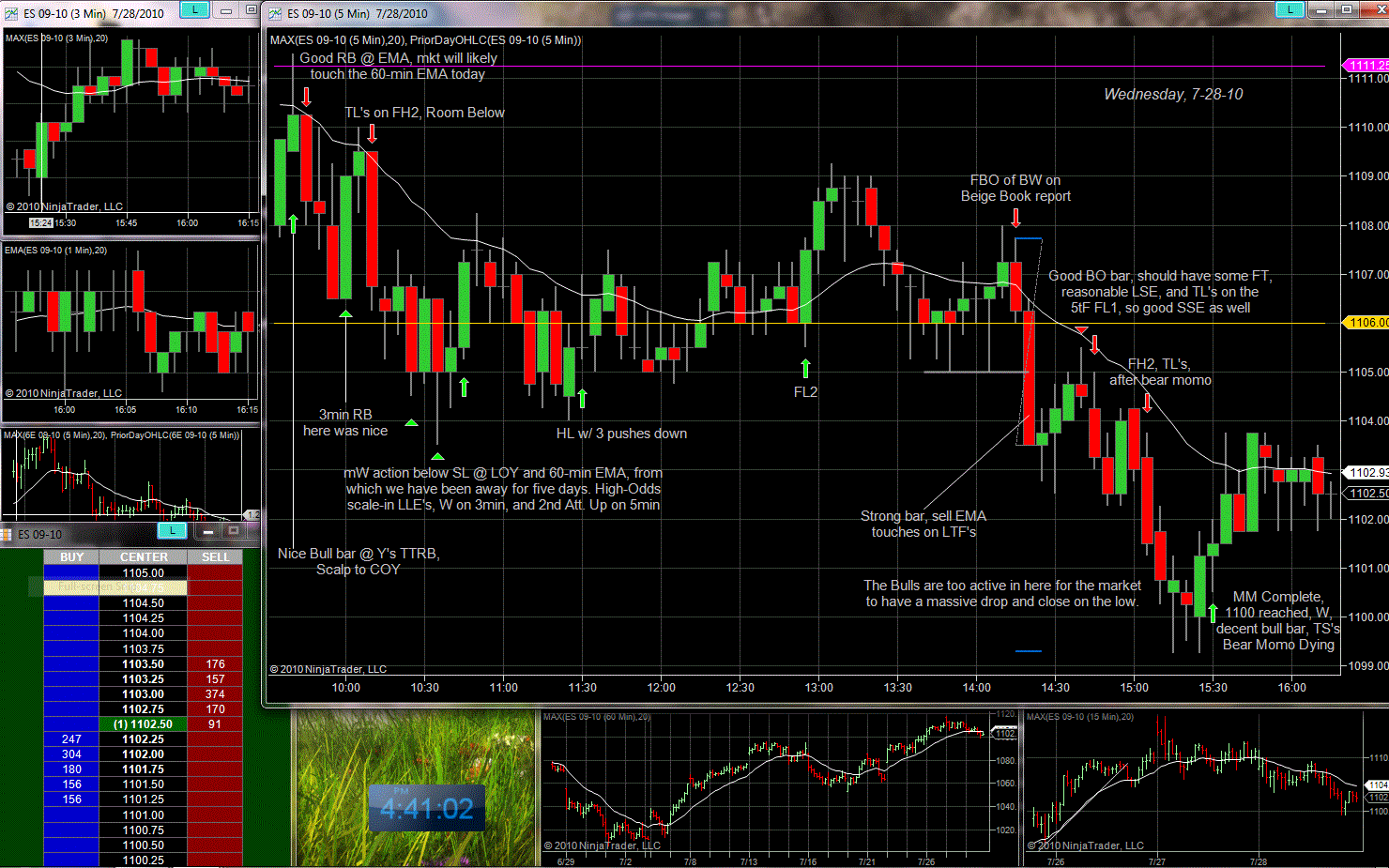Toggle the L link button on 5 Min chart
The width and height of the screenshot is (1389, 868).
click(1290, 9)
